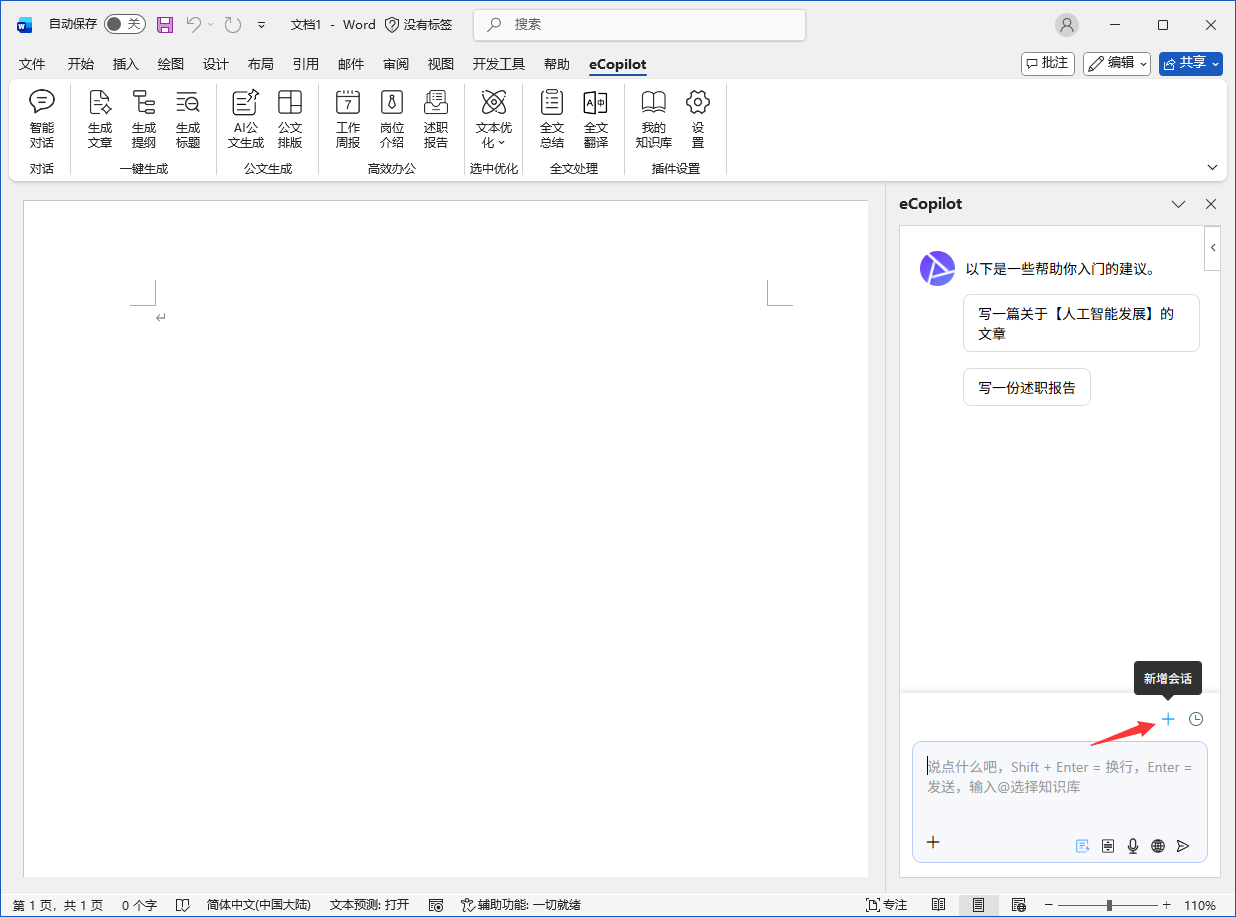1236x917 pixels.
Task: Launch AI公文生成 document generator
Action: click(x=245, y=119)
